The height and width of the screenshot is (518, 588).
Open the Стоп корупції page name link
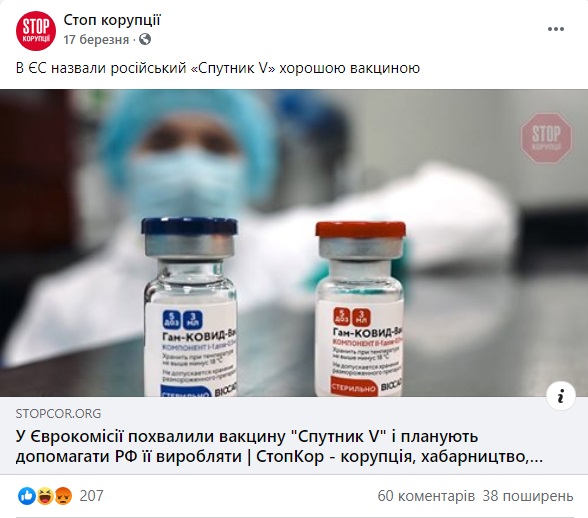[x=112, y=20]
